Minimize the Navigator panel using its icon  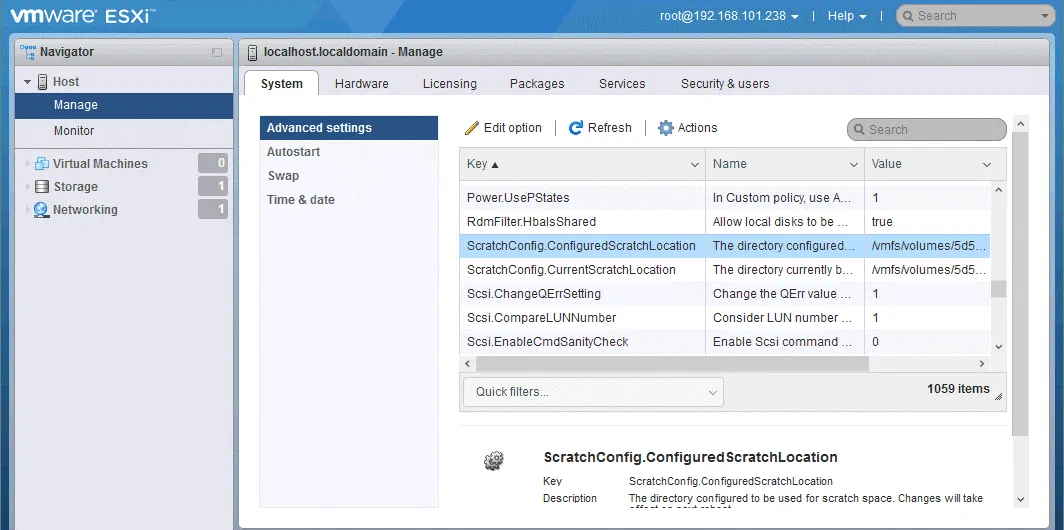click(x=217, y=52)
